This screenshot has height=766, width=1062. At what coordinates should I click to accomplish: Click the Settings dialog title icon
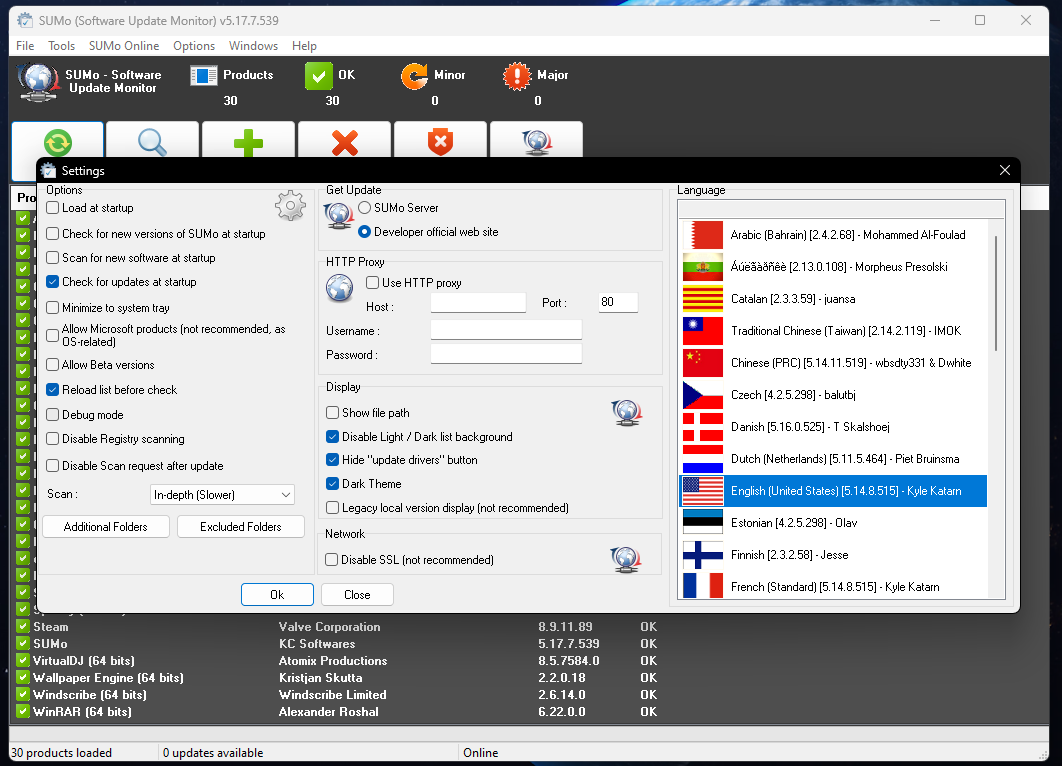point(49,171)
